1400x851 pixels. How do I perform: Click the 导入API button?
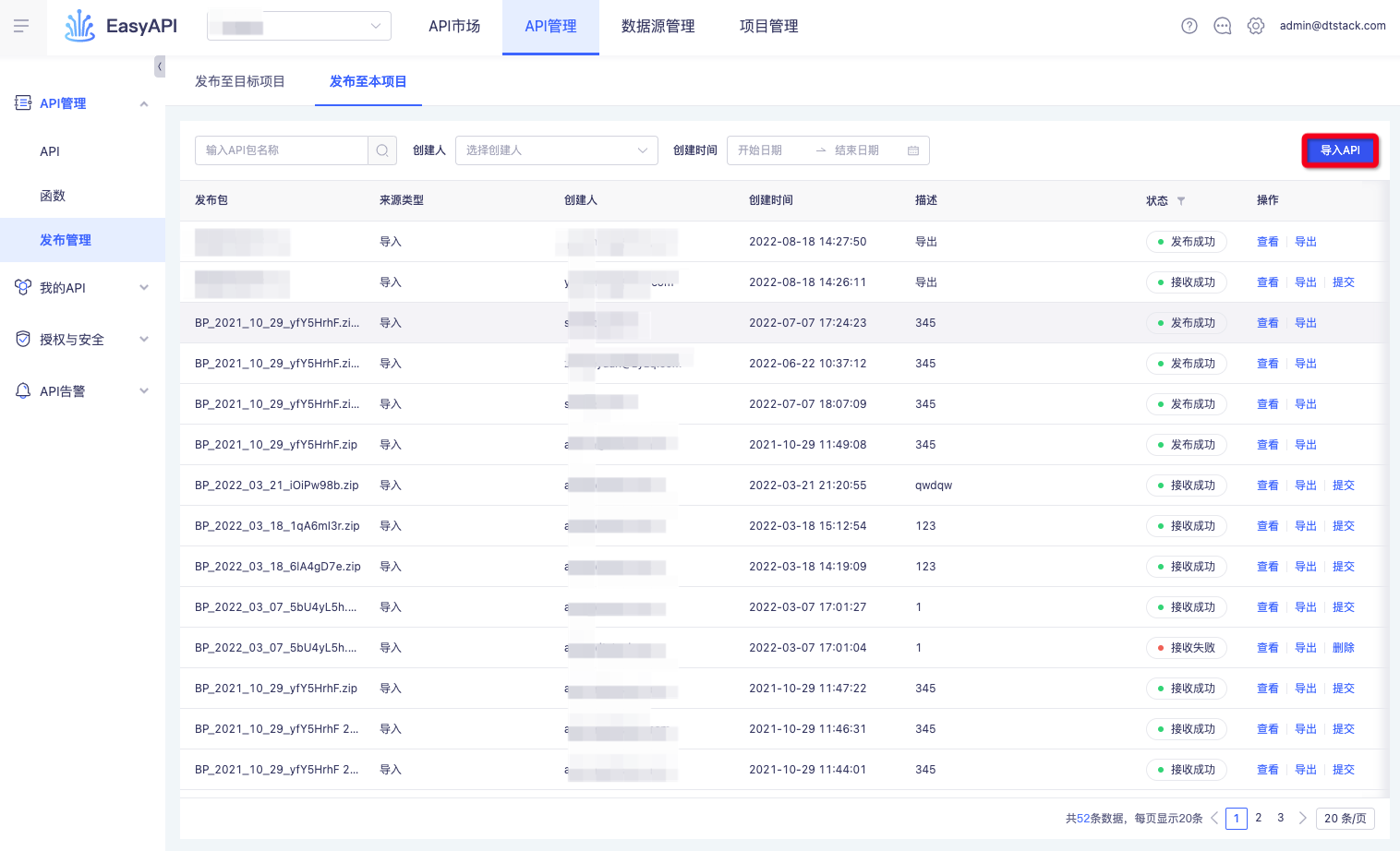tap(1340, 150)
